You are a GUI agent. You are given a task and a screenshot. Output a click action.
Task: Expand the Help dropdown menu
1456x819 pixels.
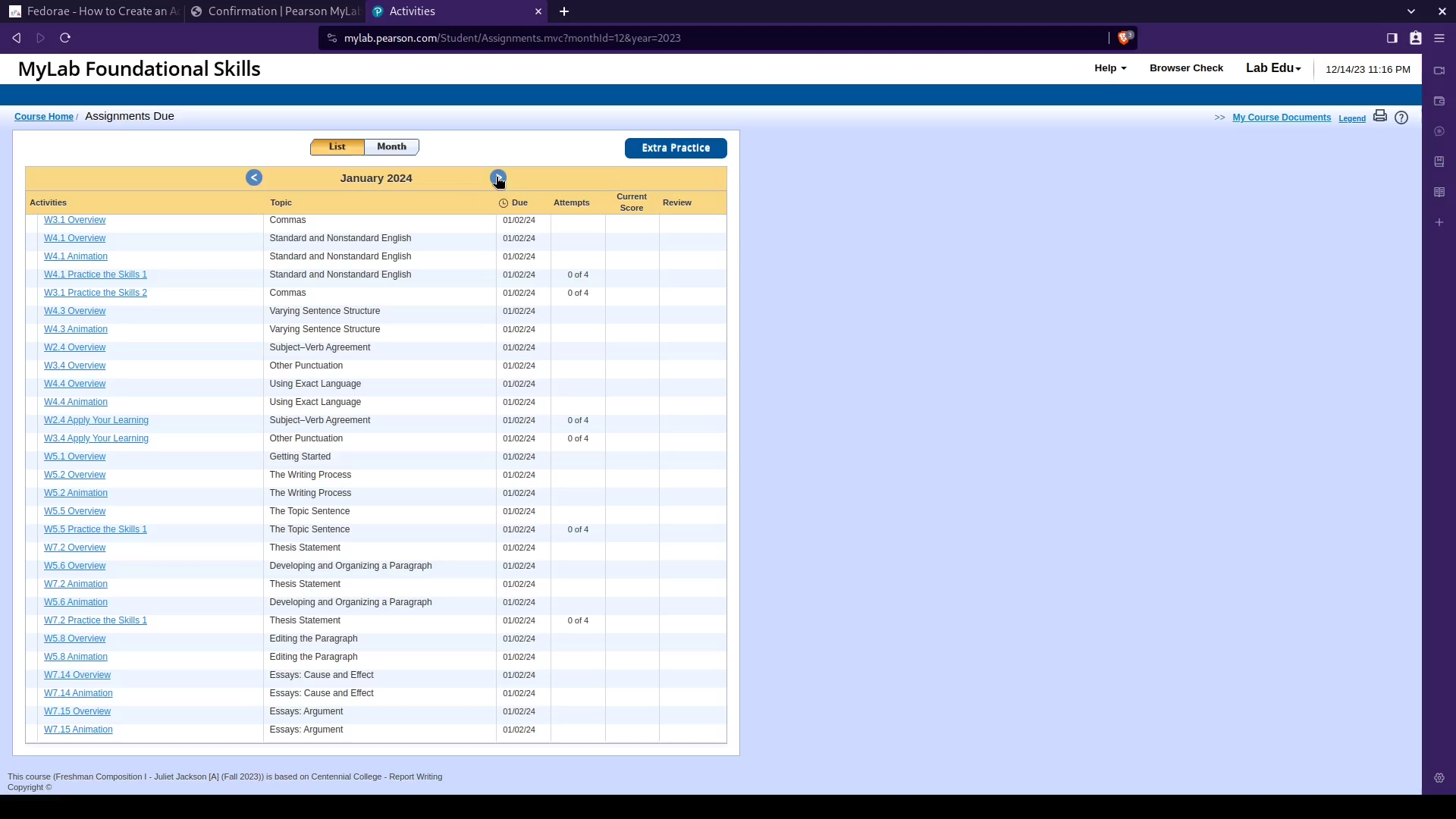1109,68
